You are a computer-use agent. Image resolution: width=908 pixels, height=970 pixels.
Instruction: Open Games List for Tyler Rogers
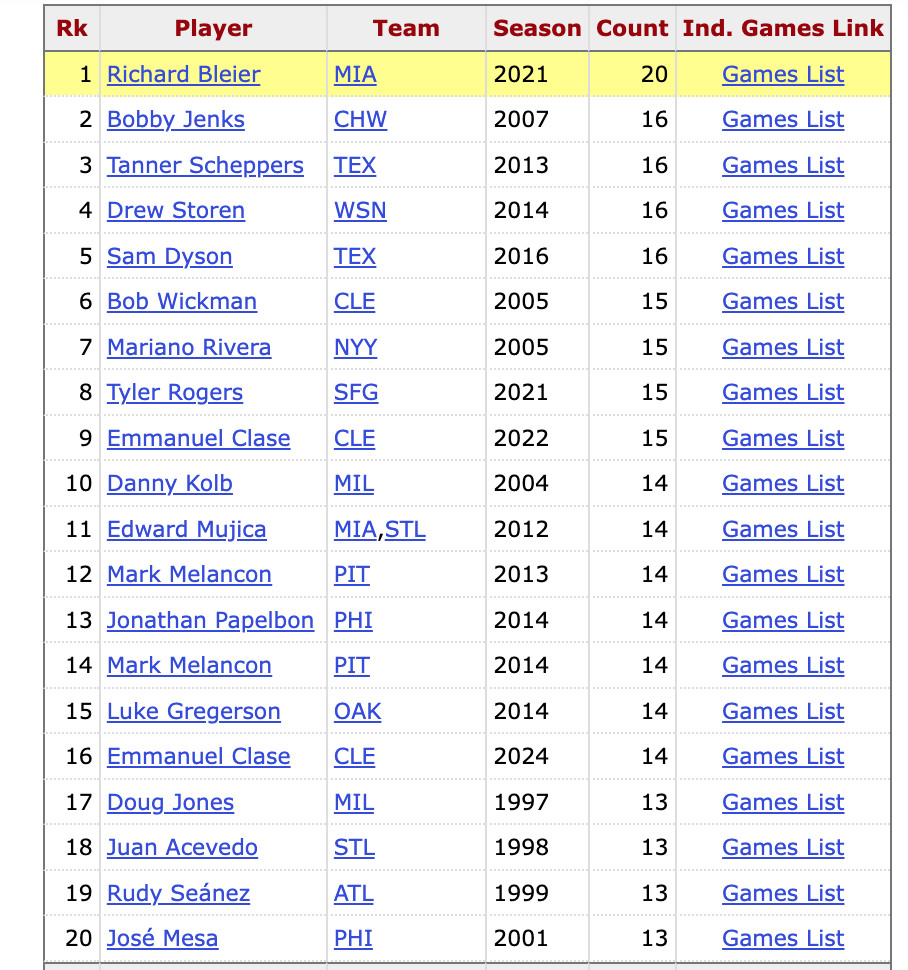tap(783, 393)
